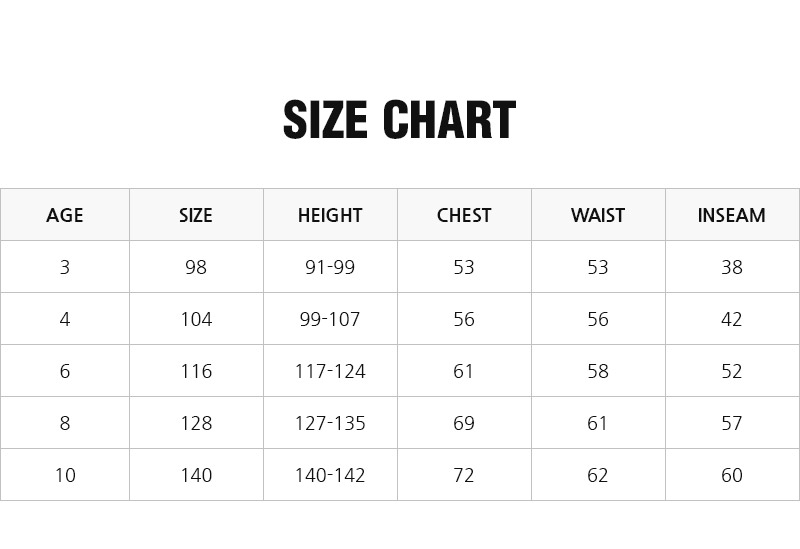Select the WAIST column header
This screenshot has height=549, width=800.
click(x=598, y=215)
